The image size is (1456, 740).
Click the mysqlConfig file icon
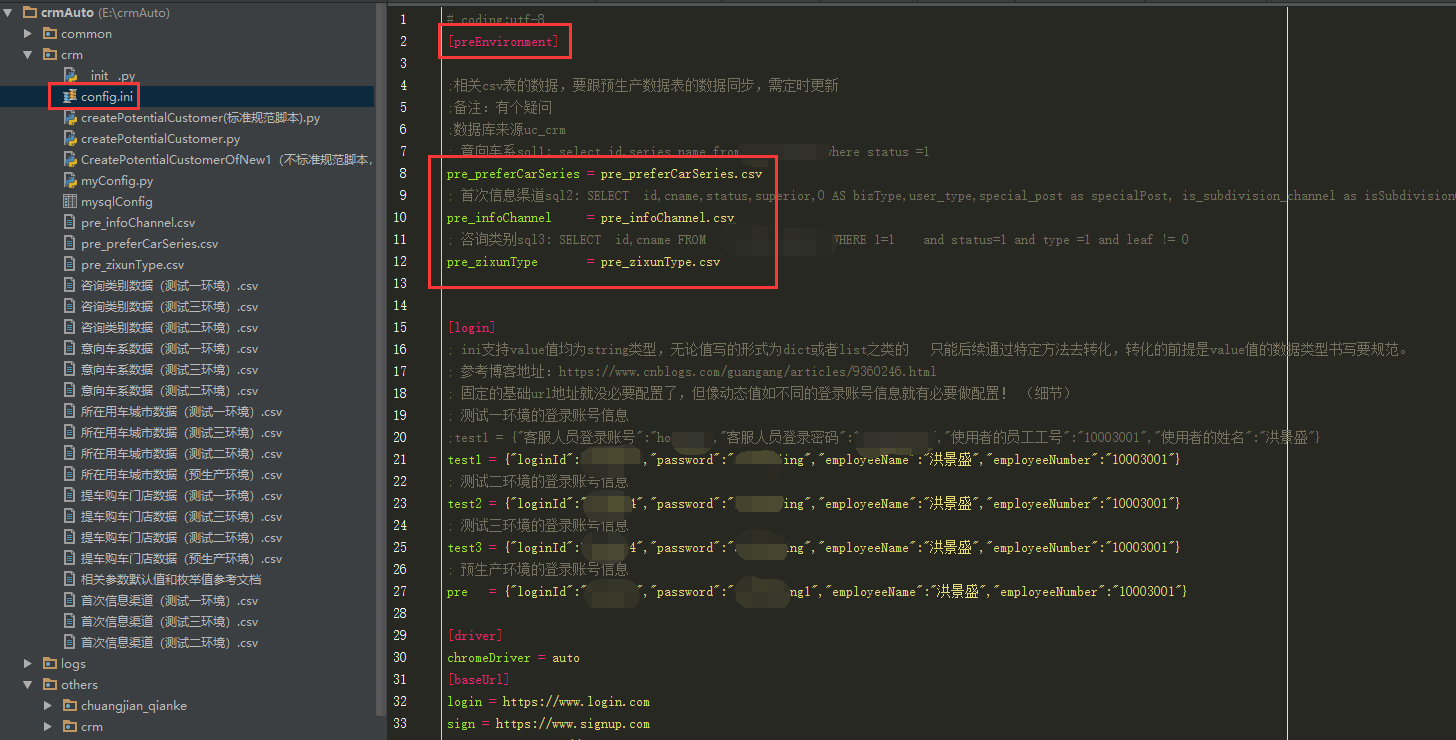[x=70, y=202]
